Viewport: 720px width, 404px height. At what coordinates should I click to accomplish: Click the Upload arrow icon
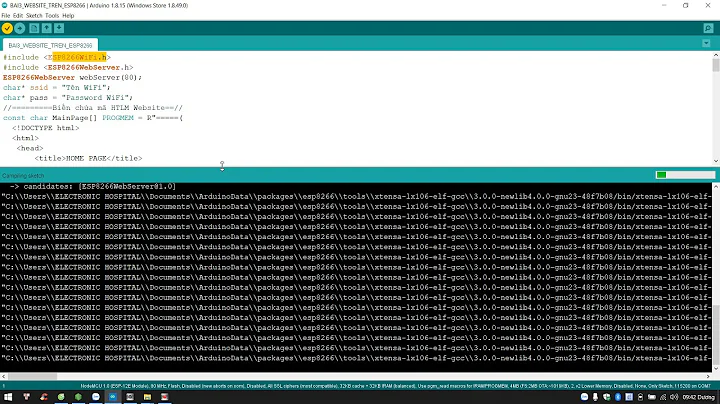[20, 28]
